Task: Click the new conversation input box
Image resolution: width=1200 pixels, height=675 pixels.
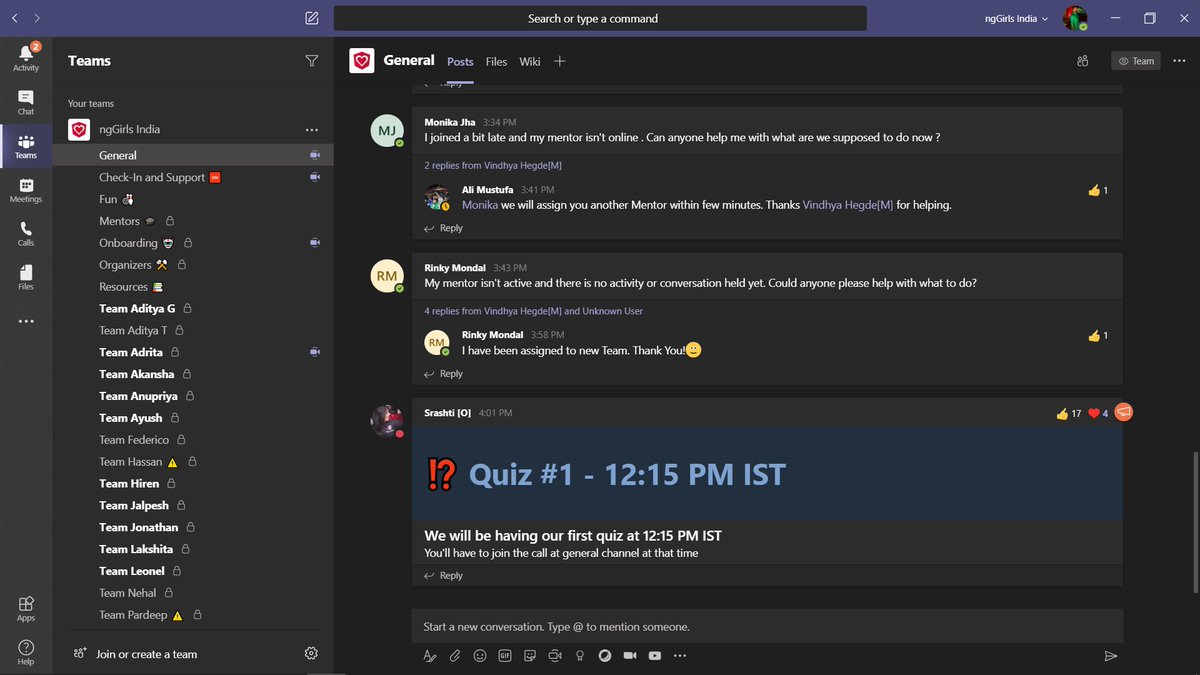Action: click(x=767, y=627)
